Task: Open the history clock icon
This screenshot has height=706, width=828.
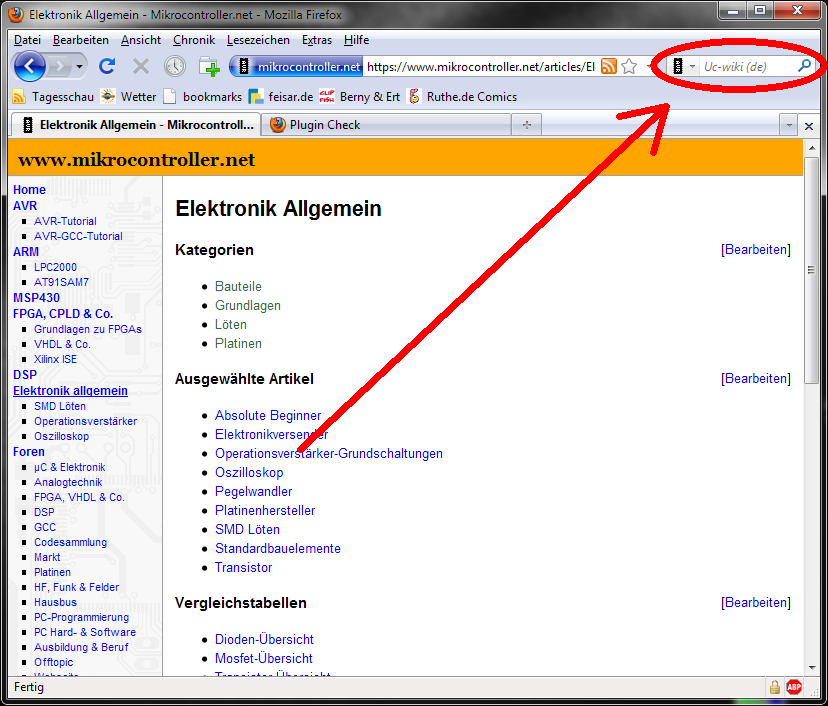Action: [x=175, y=66]
